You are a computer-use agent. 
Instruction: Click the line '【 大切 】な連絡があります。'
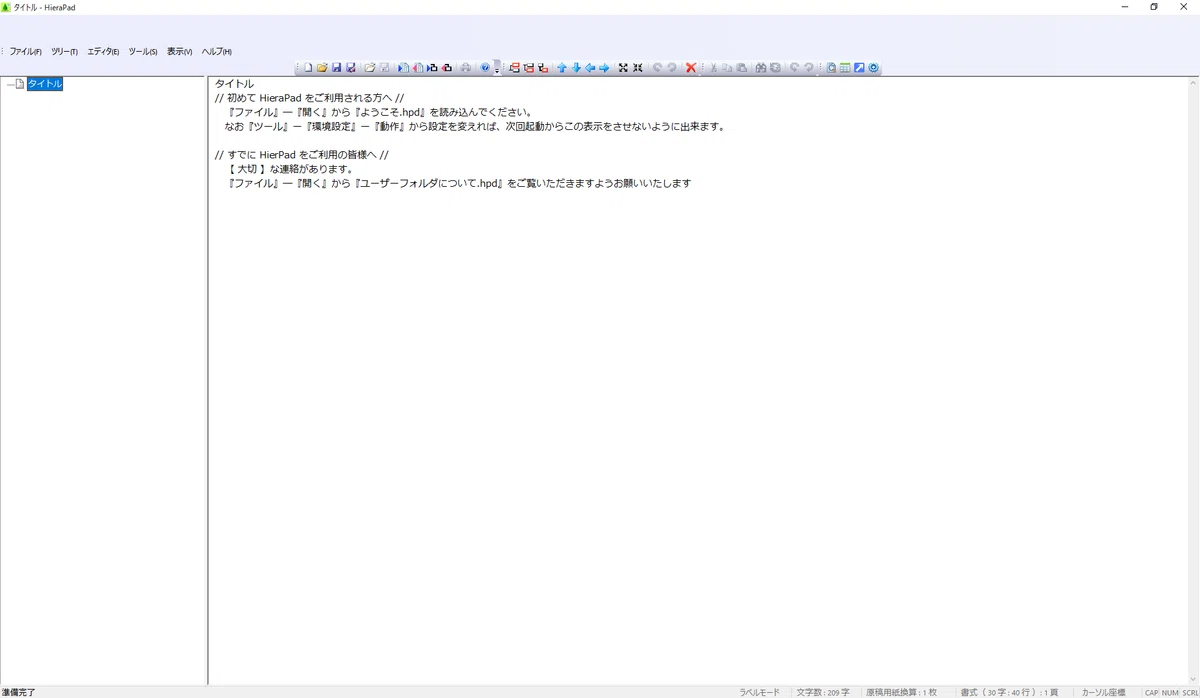[x=291, y=169]
